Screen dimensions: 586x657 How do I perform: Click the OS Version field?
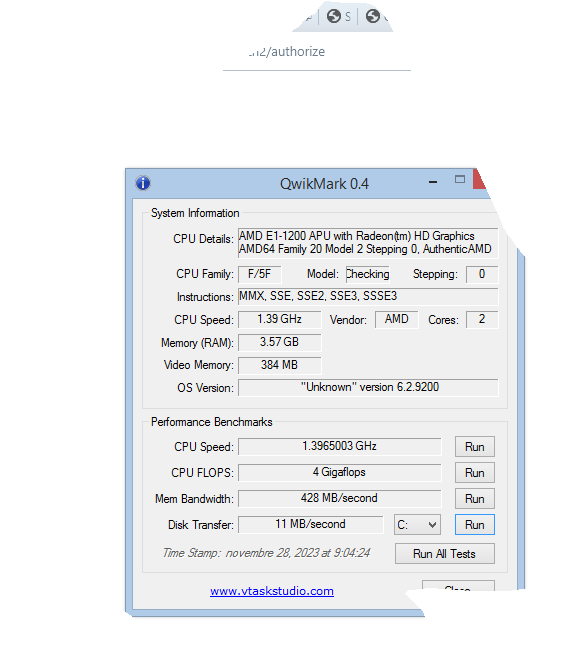[x=368, y=388]
